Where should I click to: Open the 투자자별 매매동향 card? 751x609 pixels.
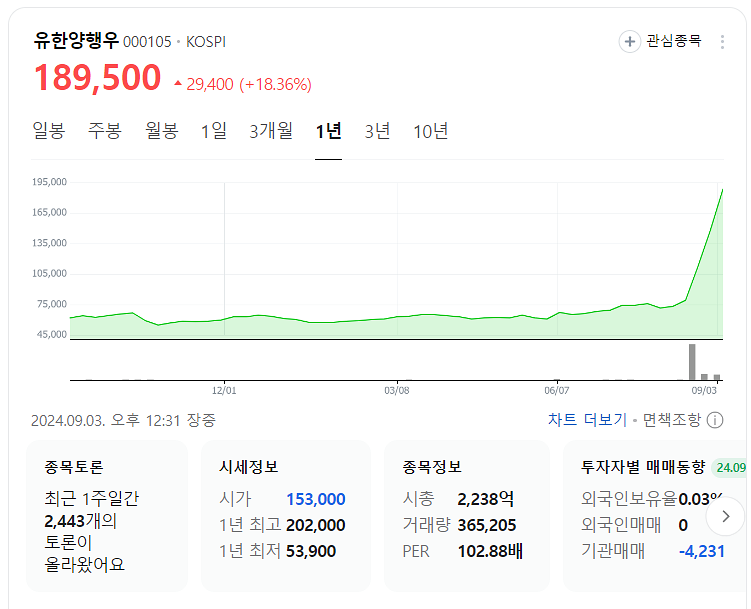(654, 516)
